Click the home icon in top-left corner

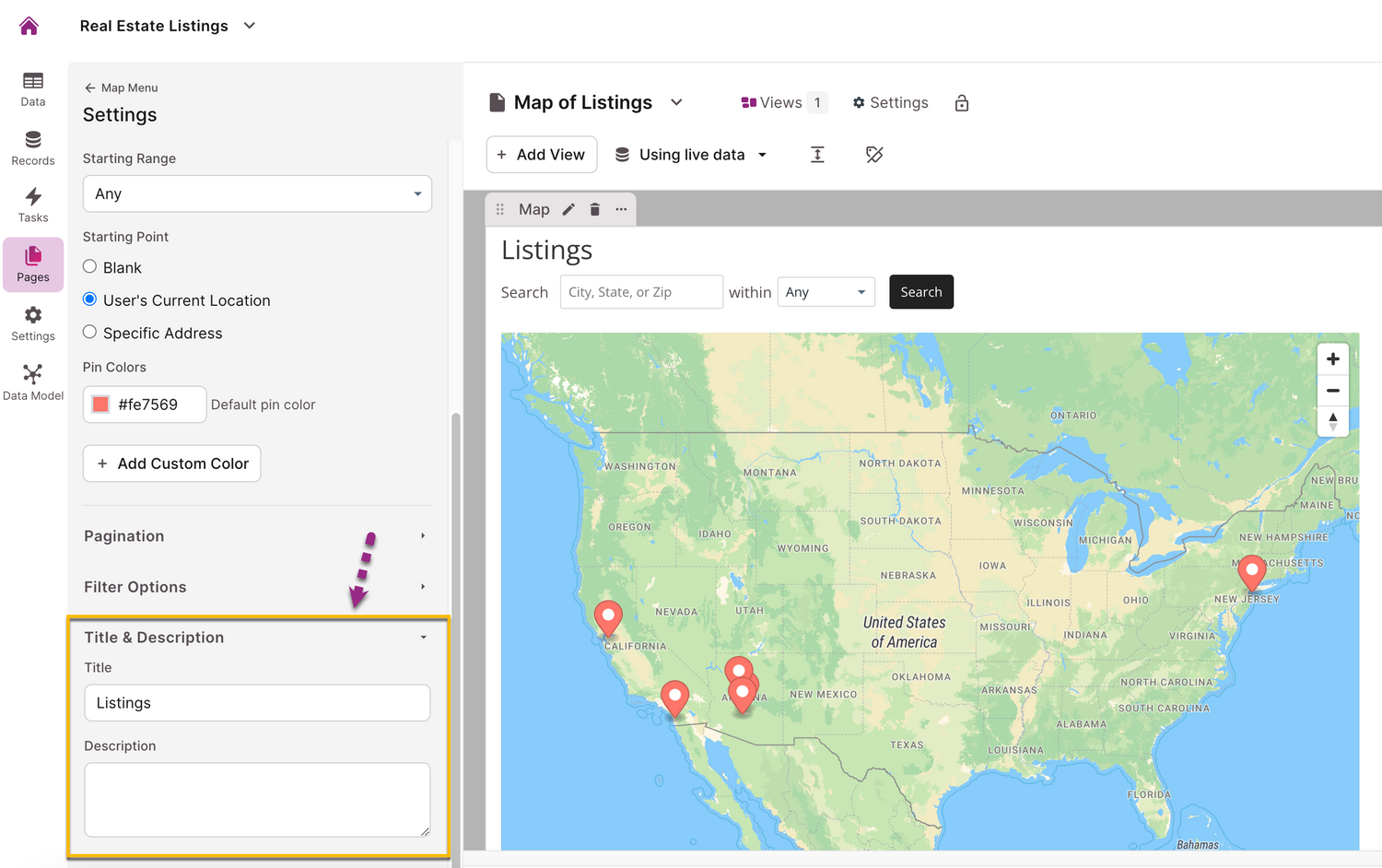coord(29,26)
